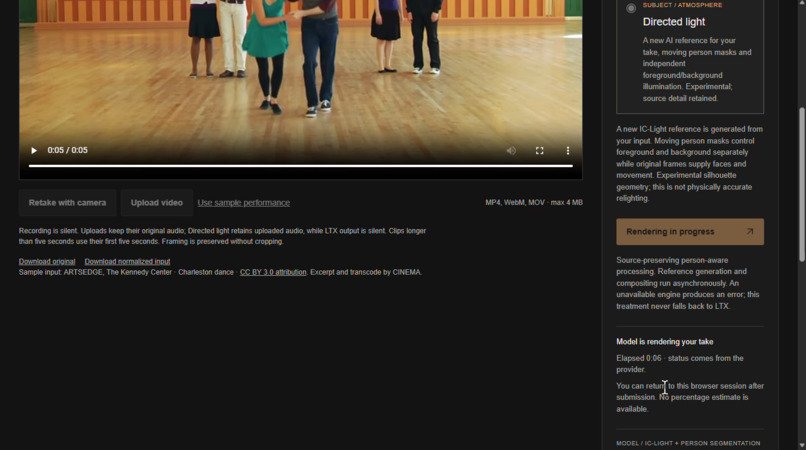Select the Directed light radio option
Viewport: 806px width, 450px height.
631,8
